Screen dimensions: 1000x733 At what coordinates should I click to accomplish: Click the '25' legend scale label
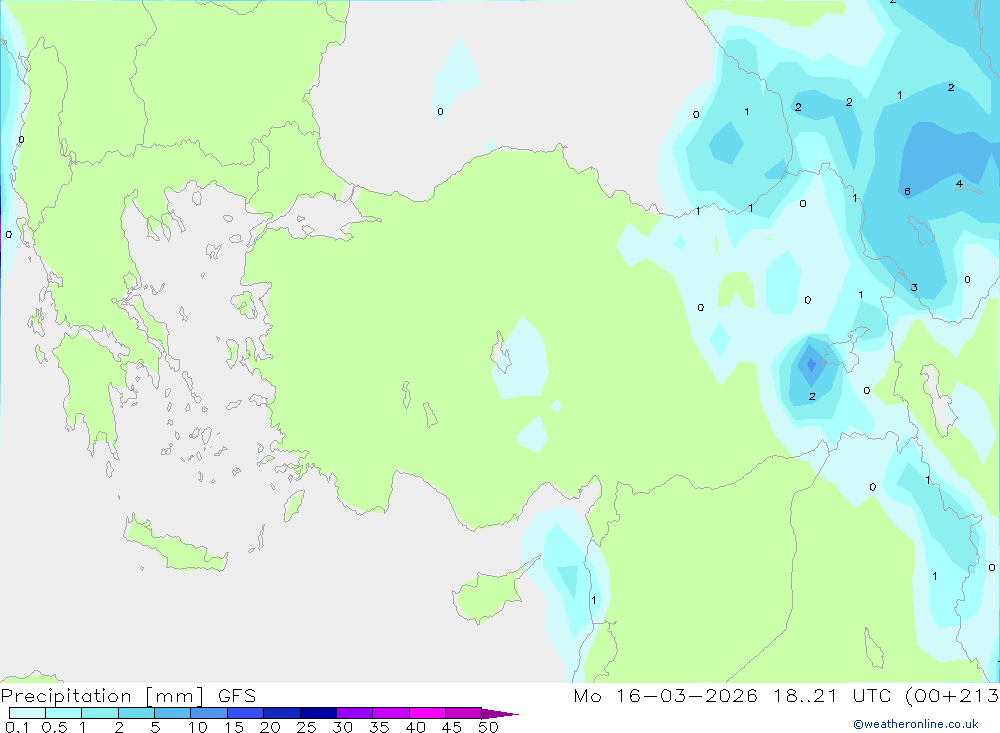(306, 727)
